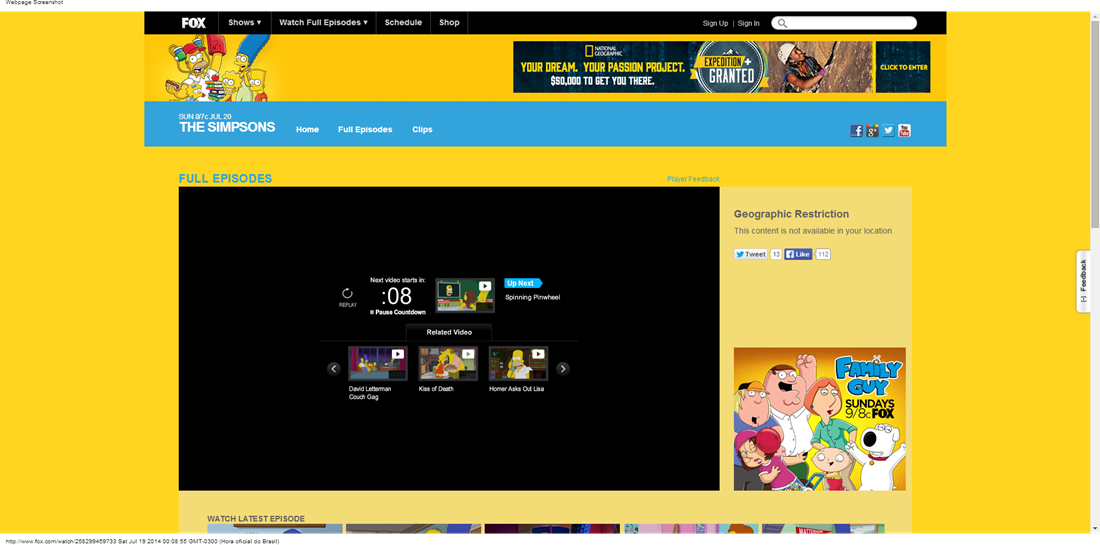Click the tweet count 13
Screen dimensions: 1100x545
click(776, 255)
